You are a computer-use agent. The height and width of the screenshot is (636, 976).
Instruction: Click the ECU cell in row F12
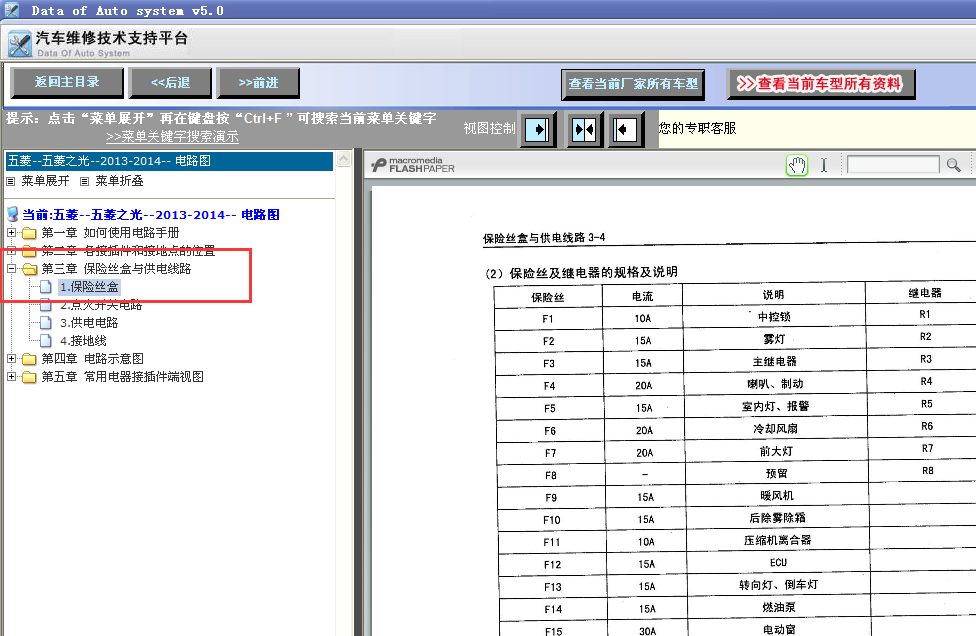point(778,563)
